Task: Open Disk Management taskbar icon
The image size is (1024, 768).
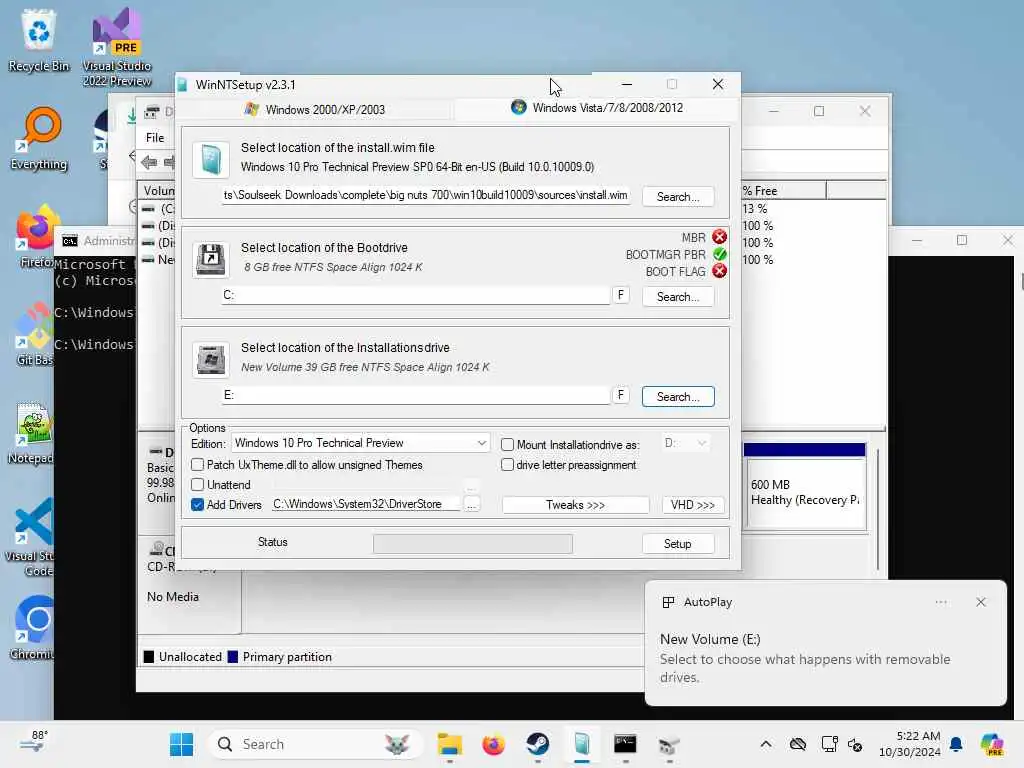Action: (x=669, y=744)
